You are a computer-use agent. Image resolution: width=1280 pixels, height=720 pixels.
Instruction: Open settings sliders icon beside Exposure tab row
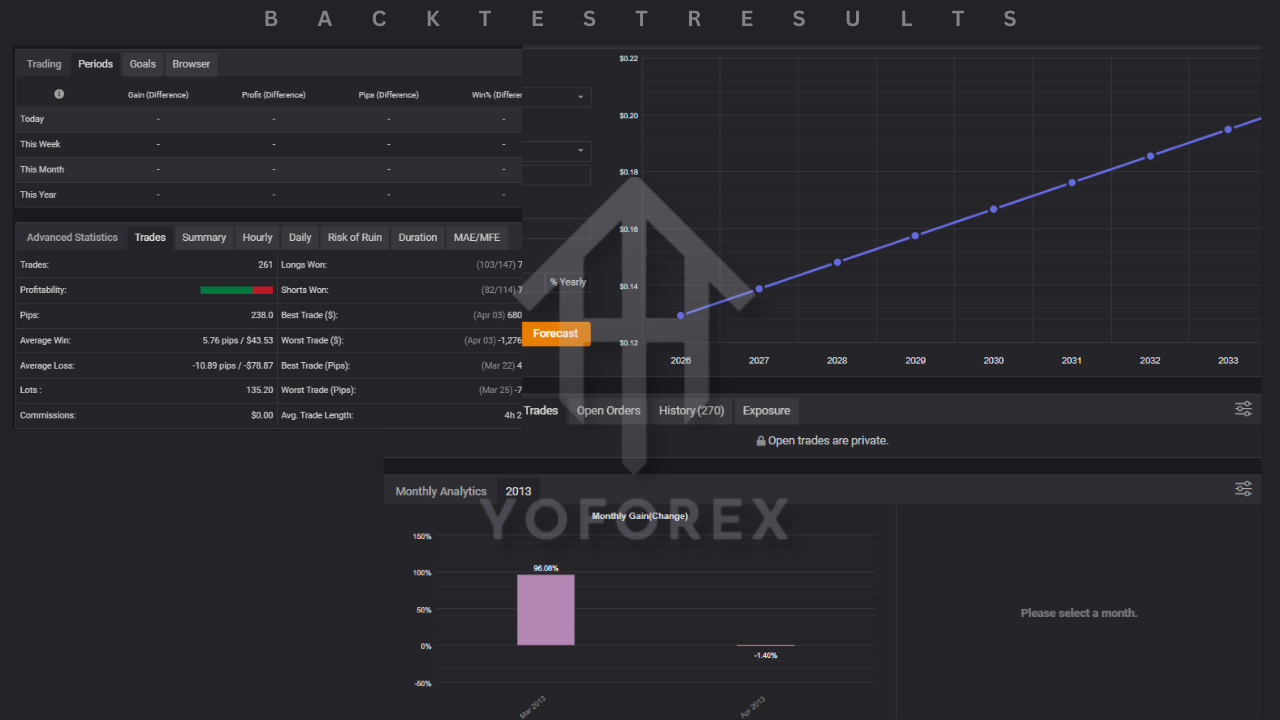point(1243,409)
